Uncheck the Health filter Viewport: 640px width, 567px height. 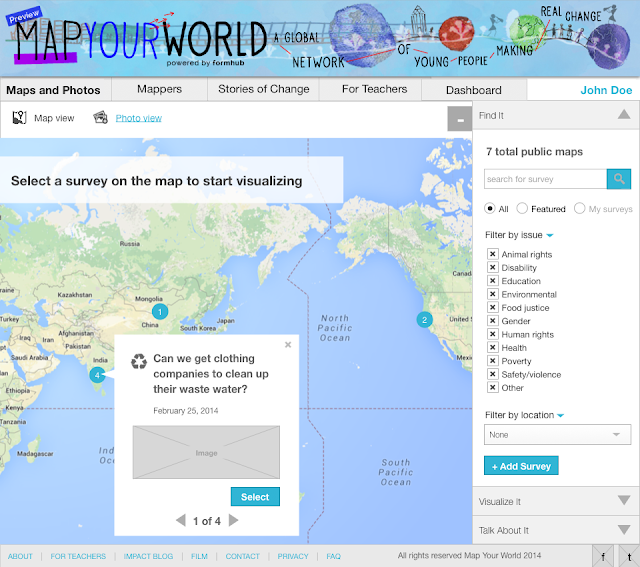[x=493, y=347]
